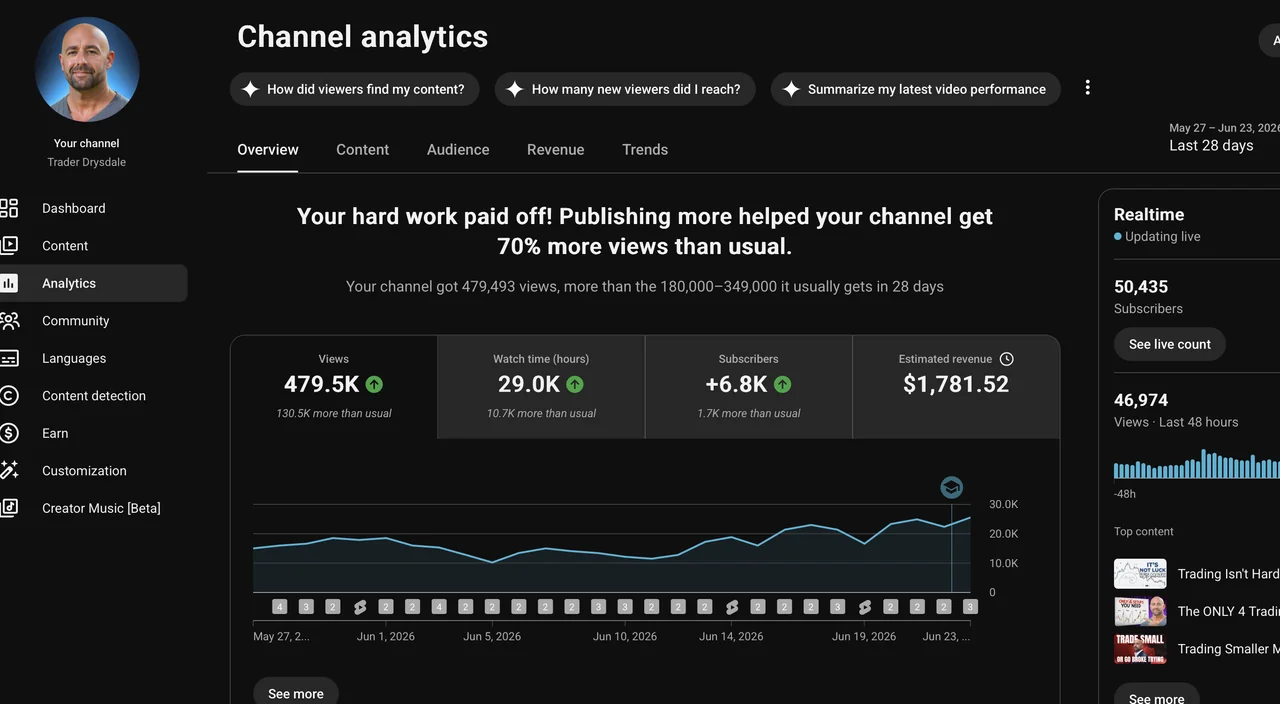Click the 'See live count' button
Viewport: 1280px width, 704px height.
[x=1170, y=344]
